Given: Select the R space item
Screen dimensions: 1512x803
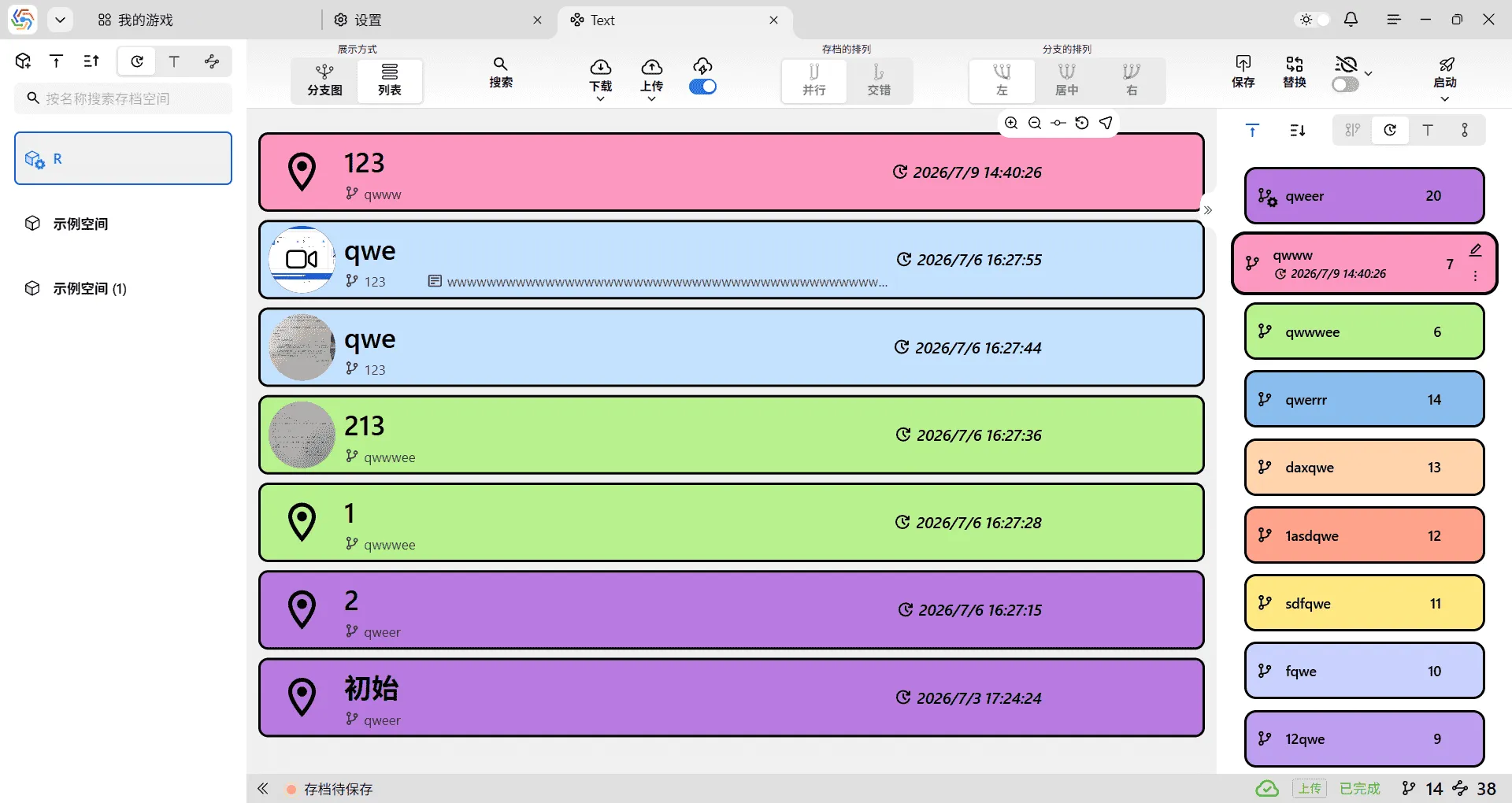Looking at the screenshot, I should click(x=123, y=158).
